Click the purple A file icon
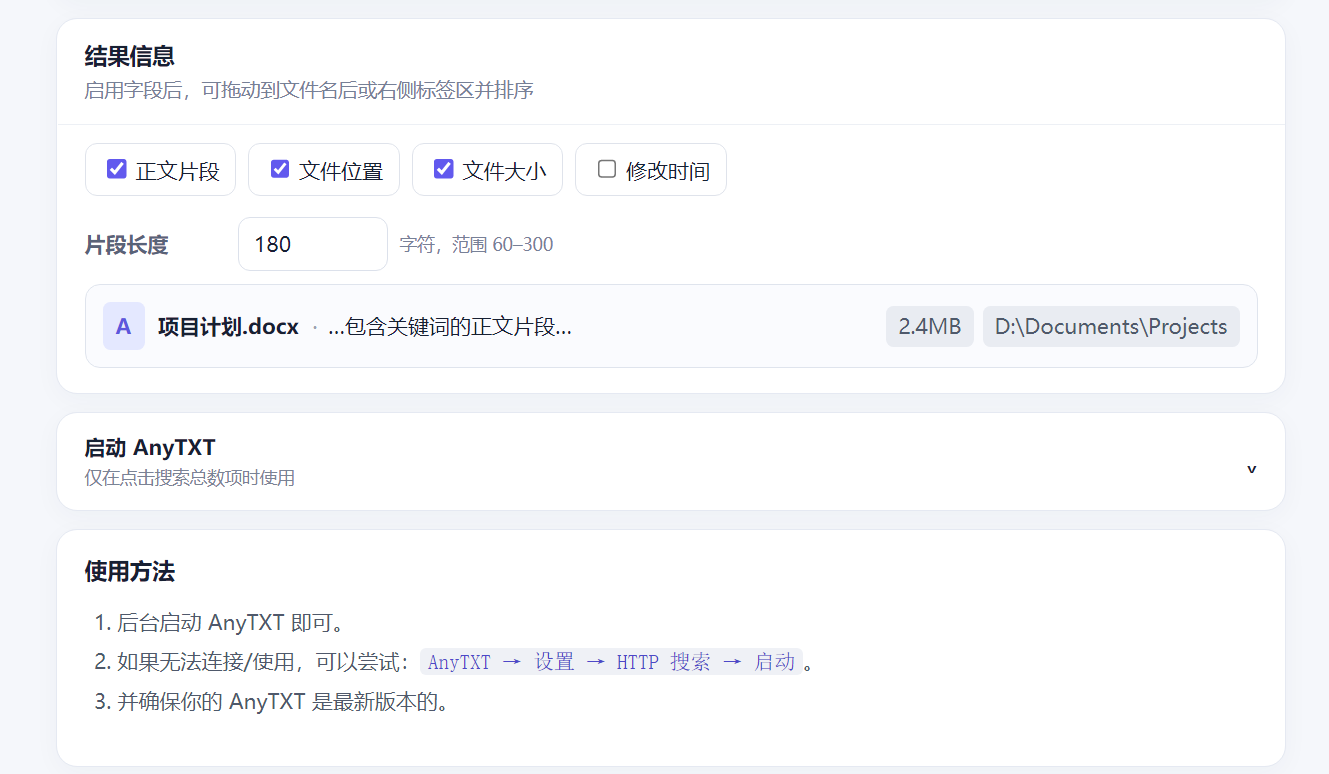 coord(124,326)
